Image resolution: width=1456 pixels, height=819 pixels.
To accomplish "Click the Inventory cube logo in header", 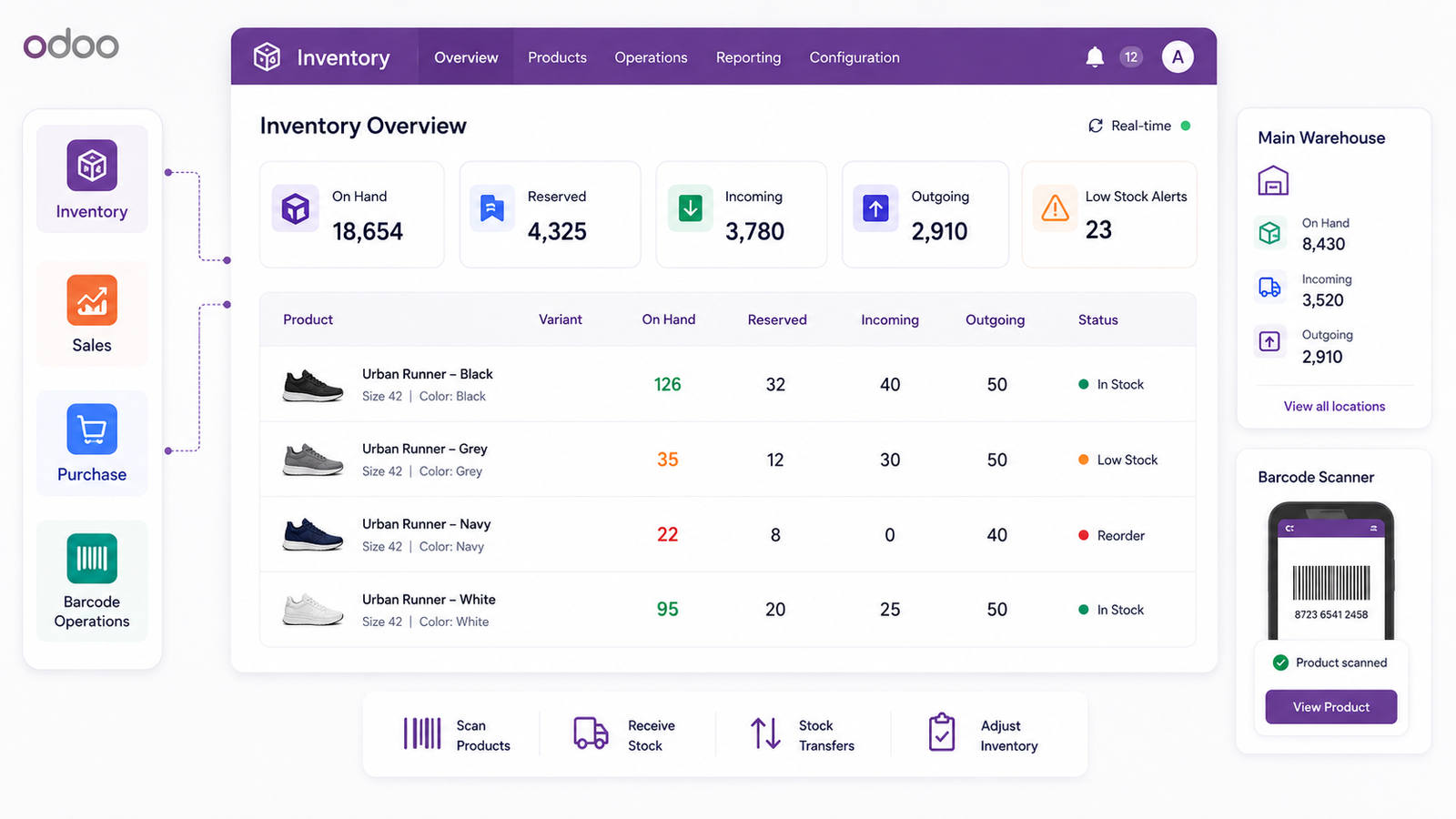I will (267, 56).
